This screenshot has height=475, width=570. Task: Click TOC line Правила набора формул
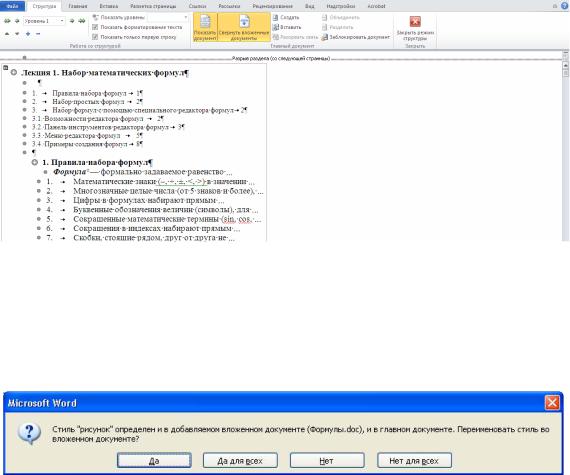tap(89, 93)
